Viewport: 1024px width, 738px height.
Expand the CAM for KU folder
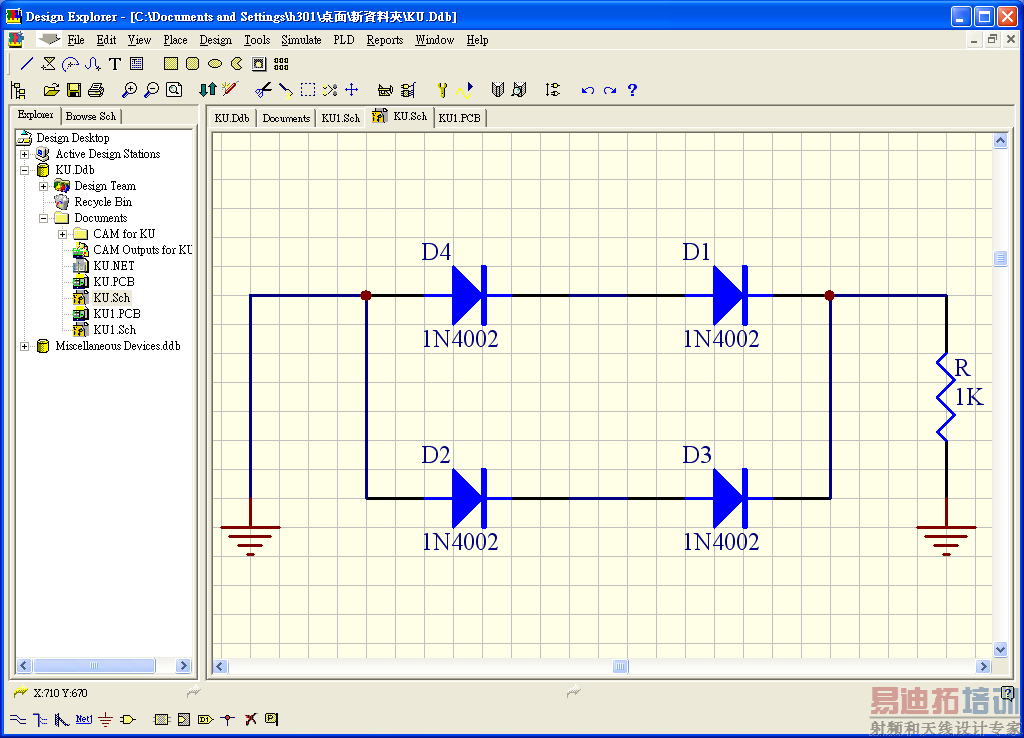tap(63, 234)
